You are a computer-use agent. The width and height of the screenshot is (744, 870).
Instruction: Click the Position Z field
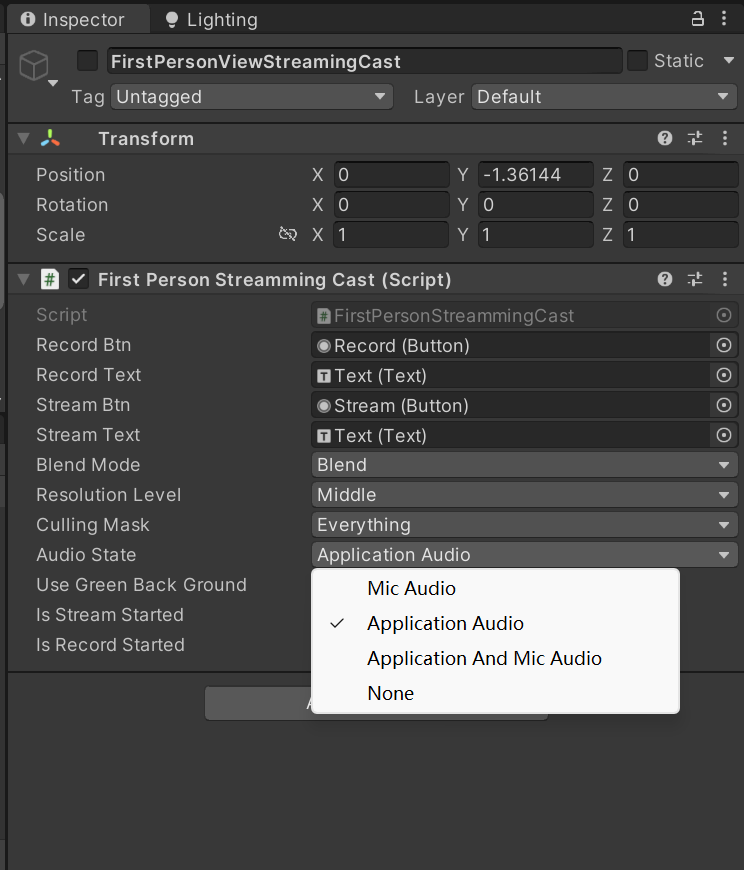681,175
